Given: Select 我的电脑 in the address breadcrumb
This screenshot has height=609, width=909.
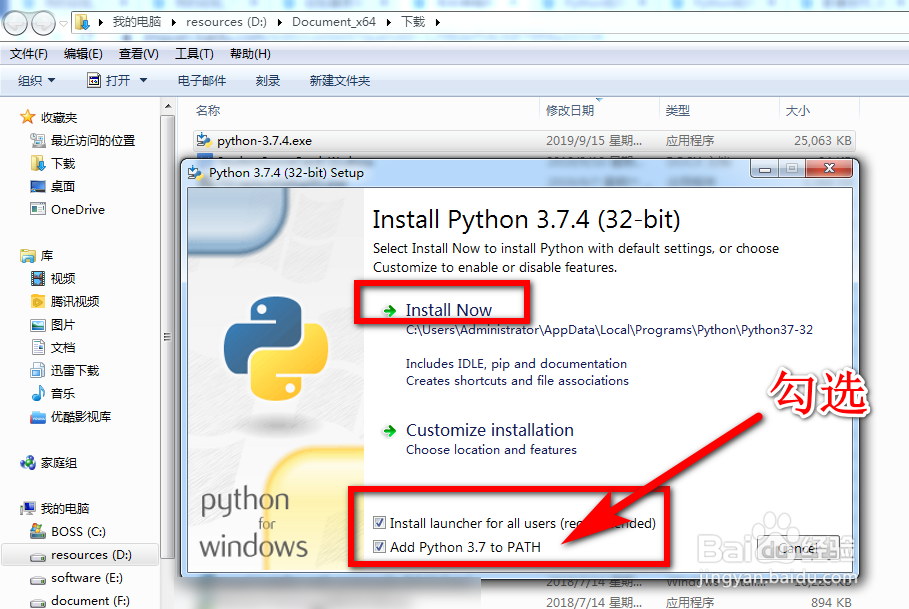Looking at the screenshot, I should pos(137,22).
